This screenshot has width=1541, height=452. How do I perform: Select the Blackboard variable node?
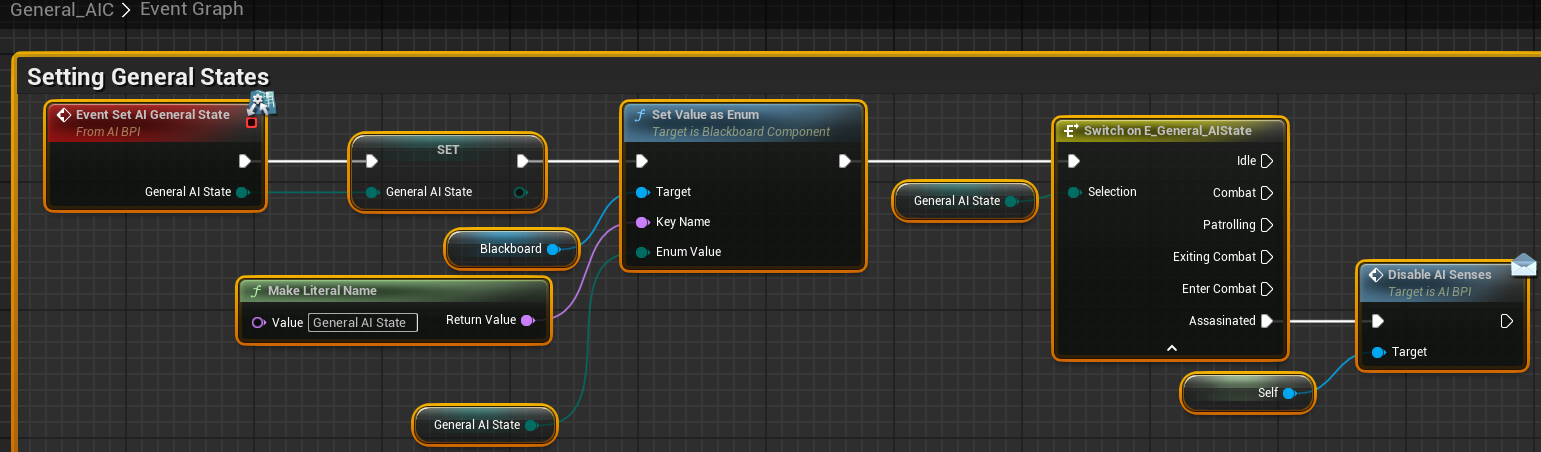[513, 249]
